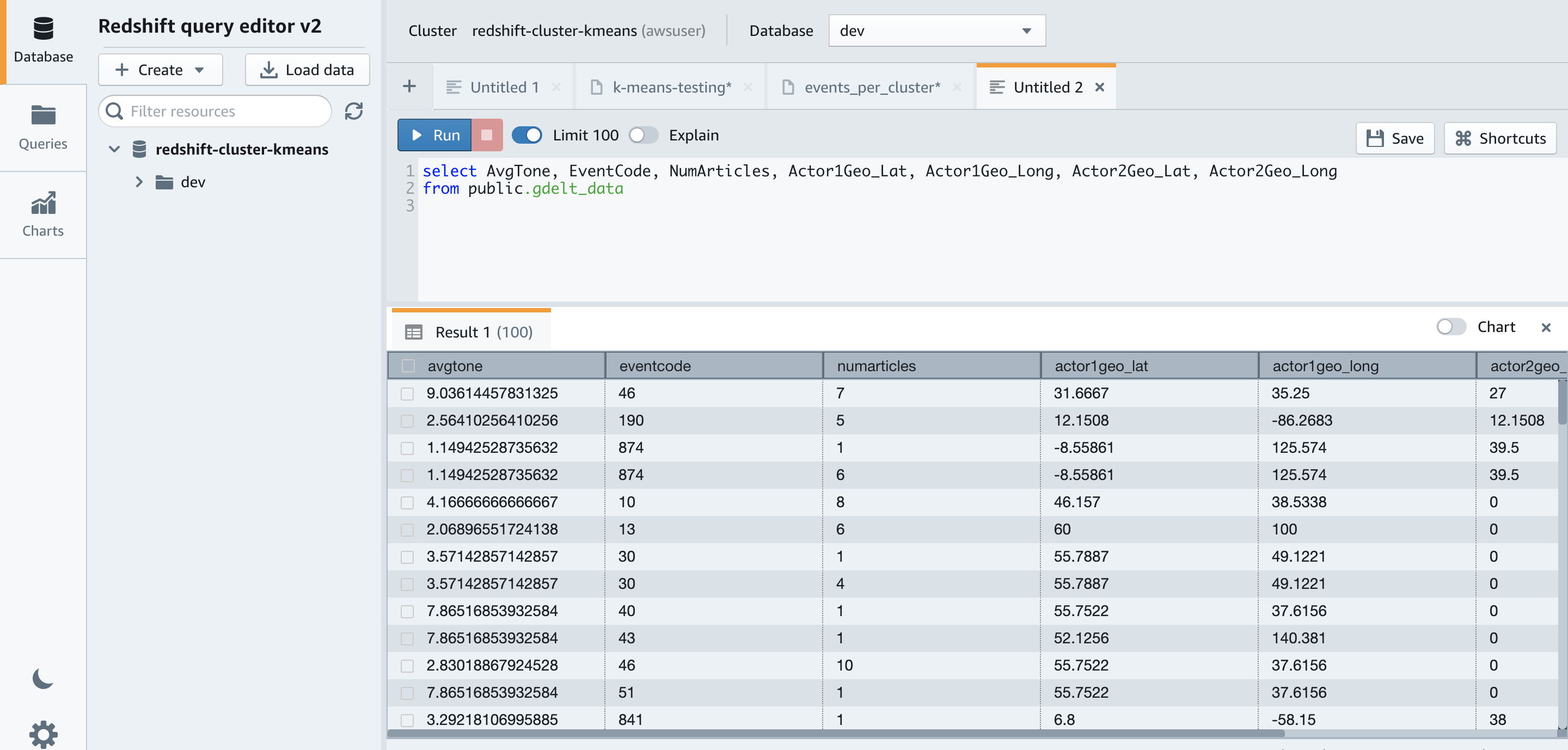Switch to the k-means-testing tab

point(671,87)
